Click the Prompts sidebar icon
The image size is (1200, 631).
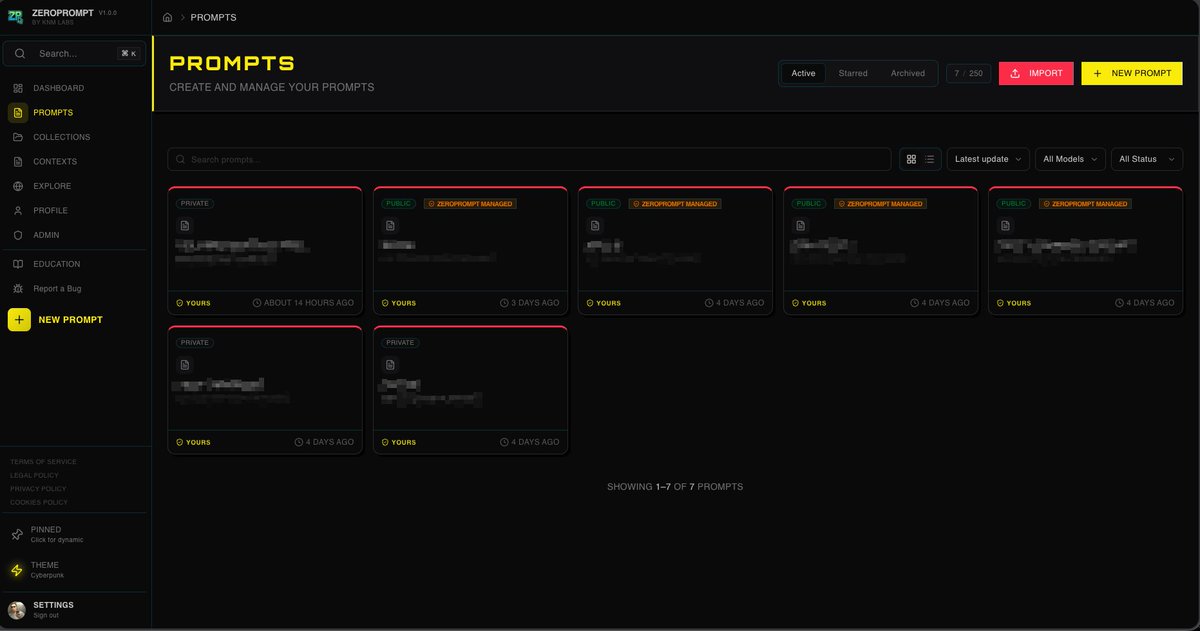pyautogui.click(x=18, y=113)
